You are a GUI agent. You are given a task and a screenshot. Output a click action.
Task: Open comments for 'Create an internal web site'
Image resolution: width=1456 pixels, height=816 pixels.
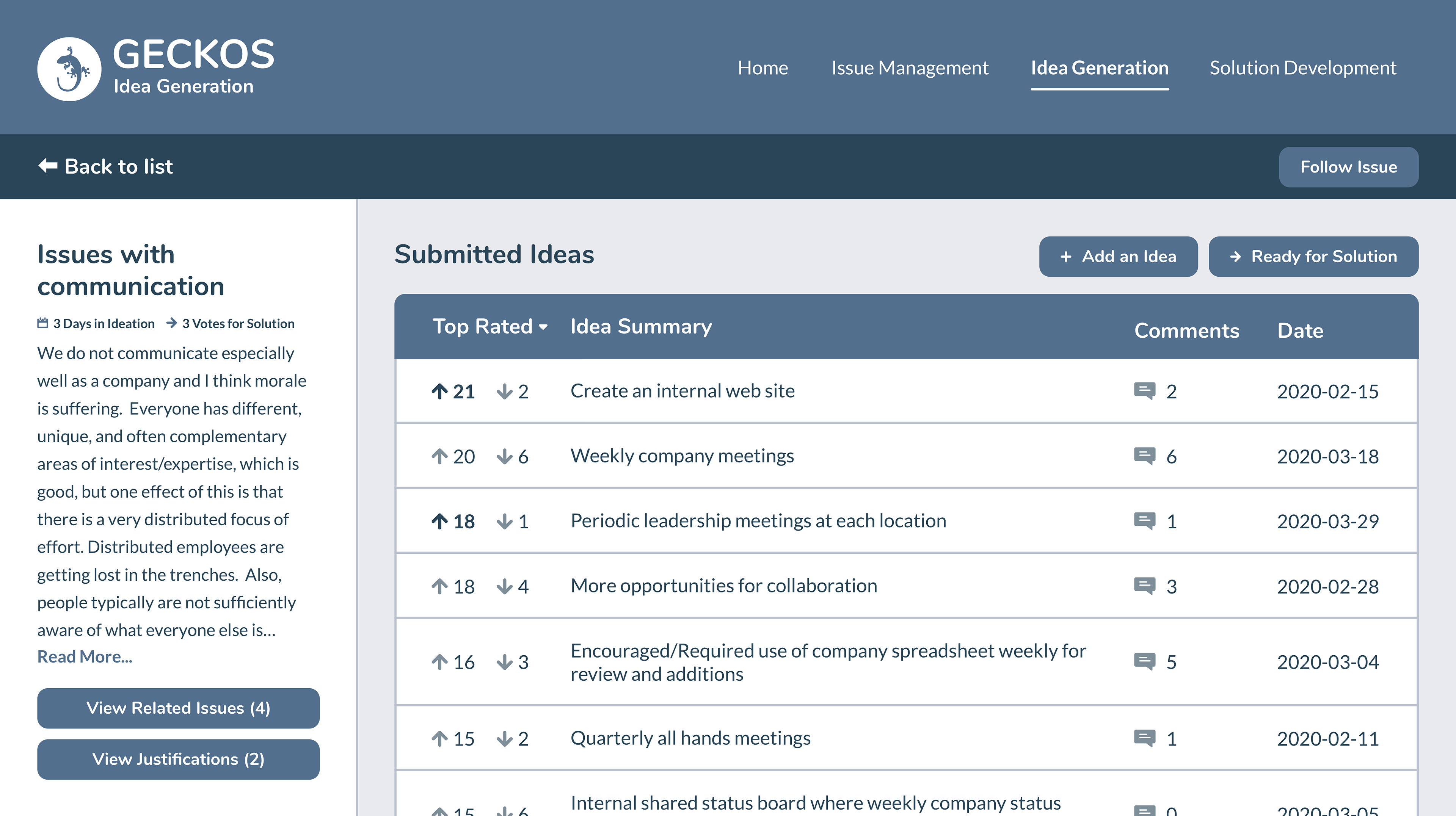tap(1145, 391)
